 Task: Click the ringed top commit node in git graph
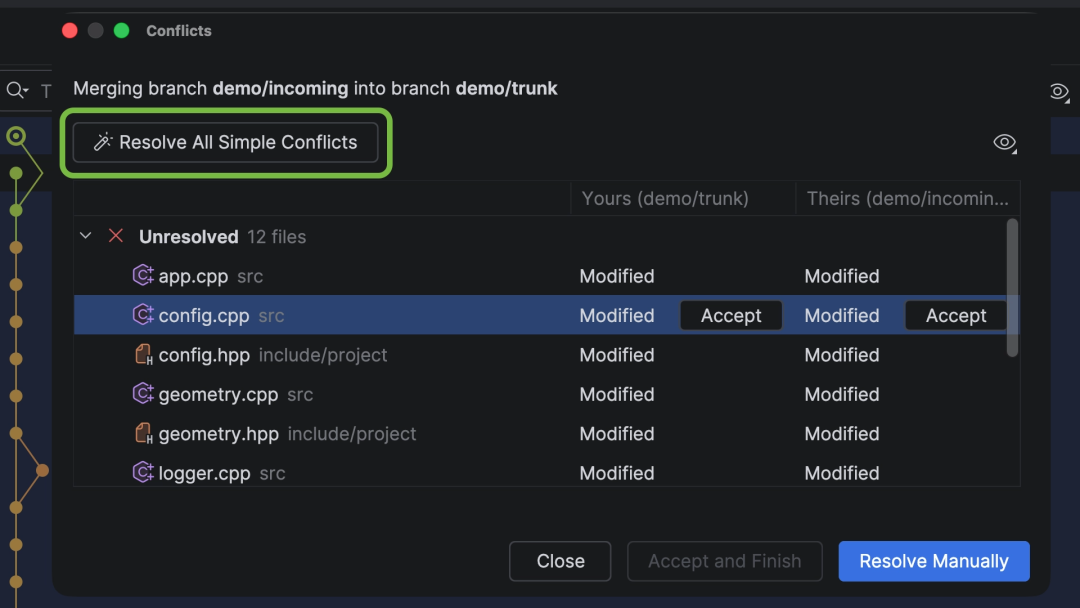pos(16,136)
